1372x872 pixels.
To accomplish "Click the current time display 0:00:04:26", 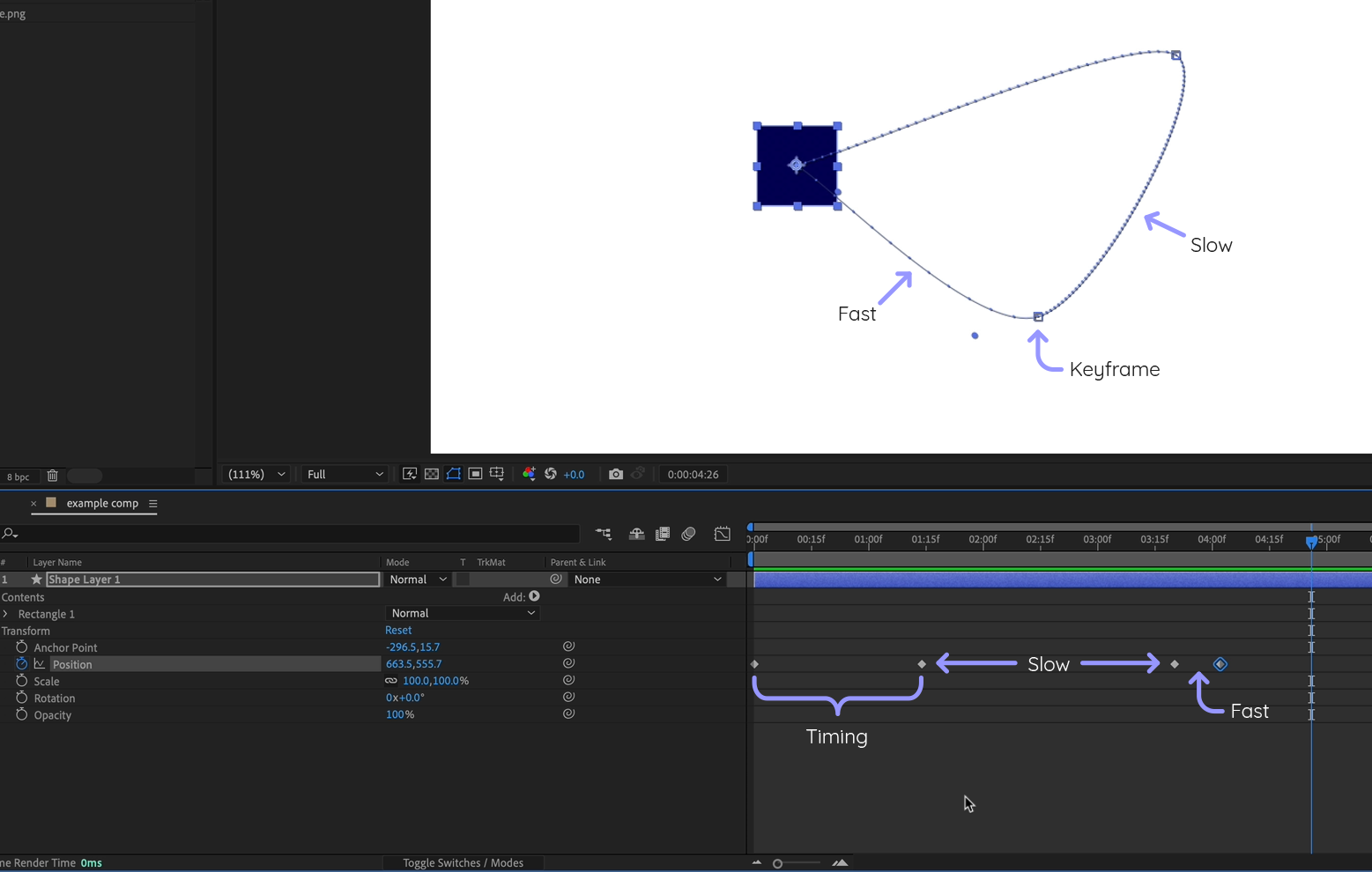I will 693,474.
